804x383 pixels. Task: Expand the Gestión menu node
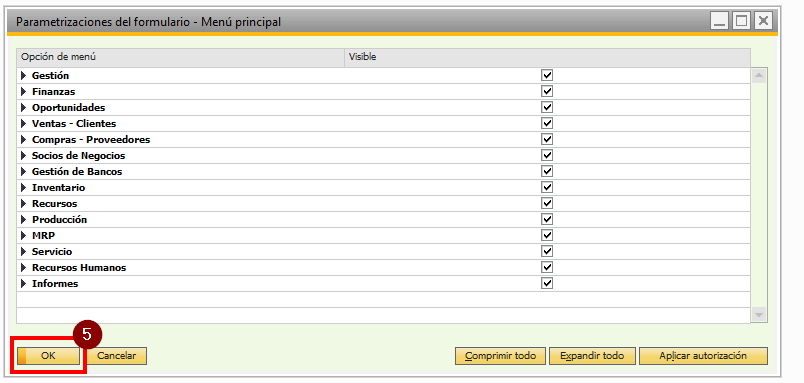coord(23,76)
